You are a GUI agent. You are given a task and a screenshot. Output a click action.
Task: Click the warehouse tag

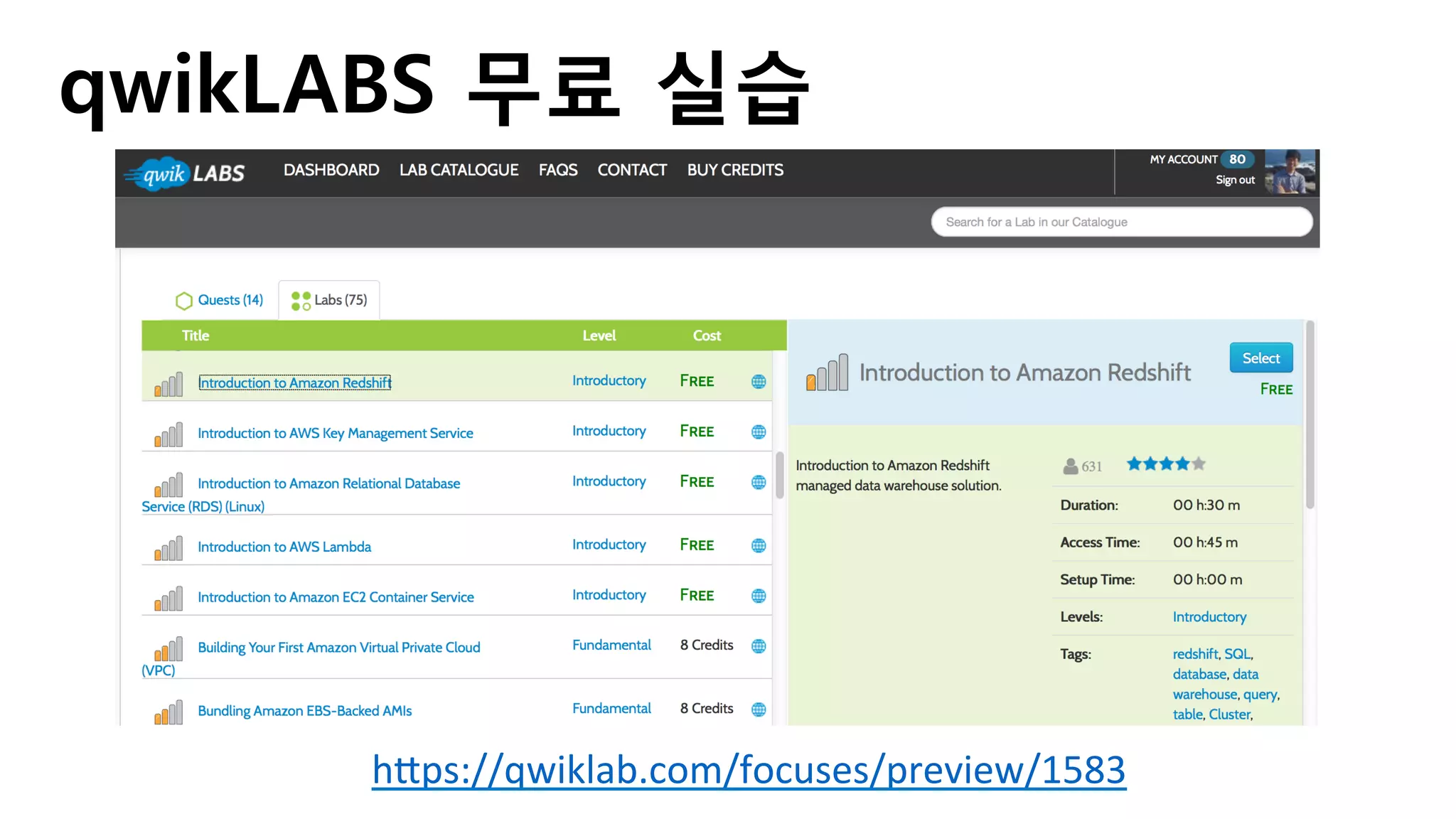coord(1205,695)
